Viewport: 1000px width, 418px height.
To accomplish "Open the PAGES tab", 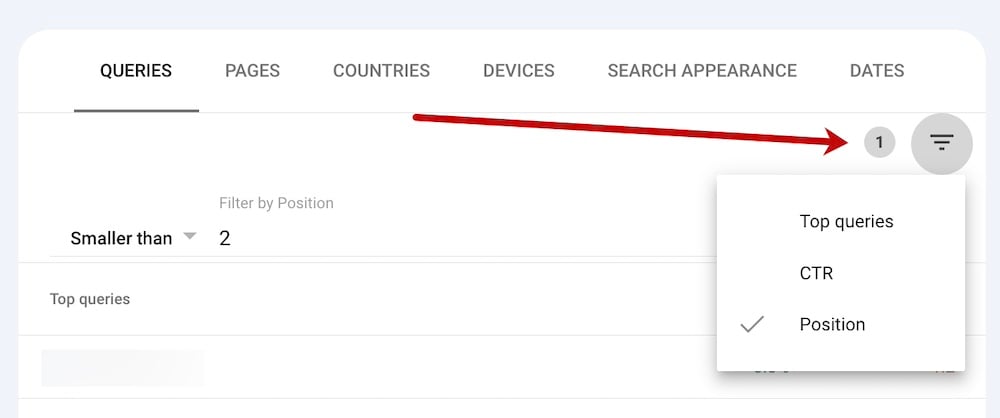I will tap(252, 71).
